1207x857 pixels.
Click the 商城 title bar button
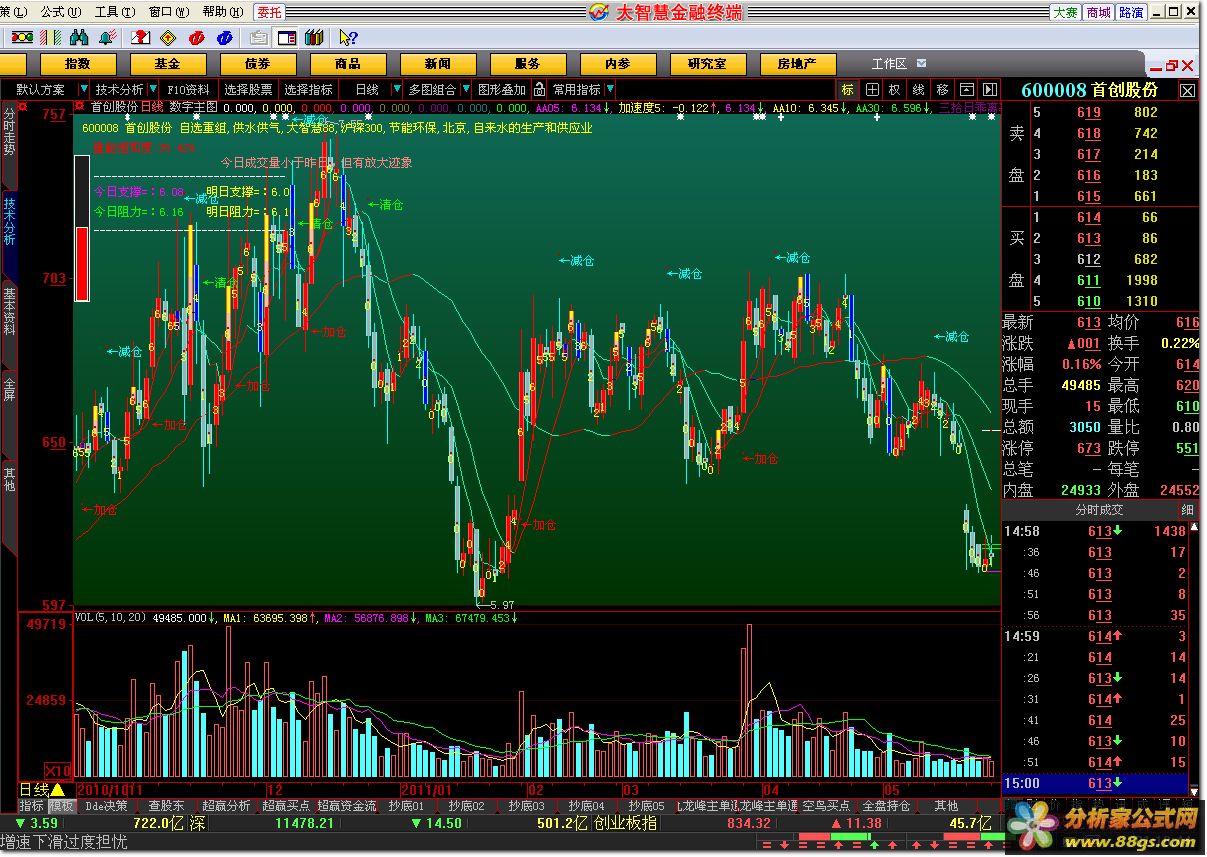pyautogui.click(x=1098, y=12)
